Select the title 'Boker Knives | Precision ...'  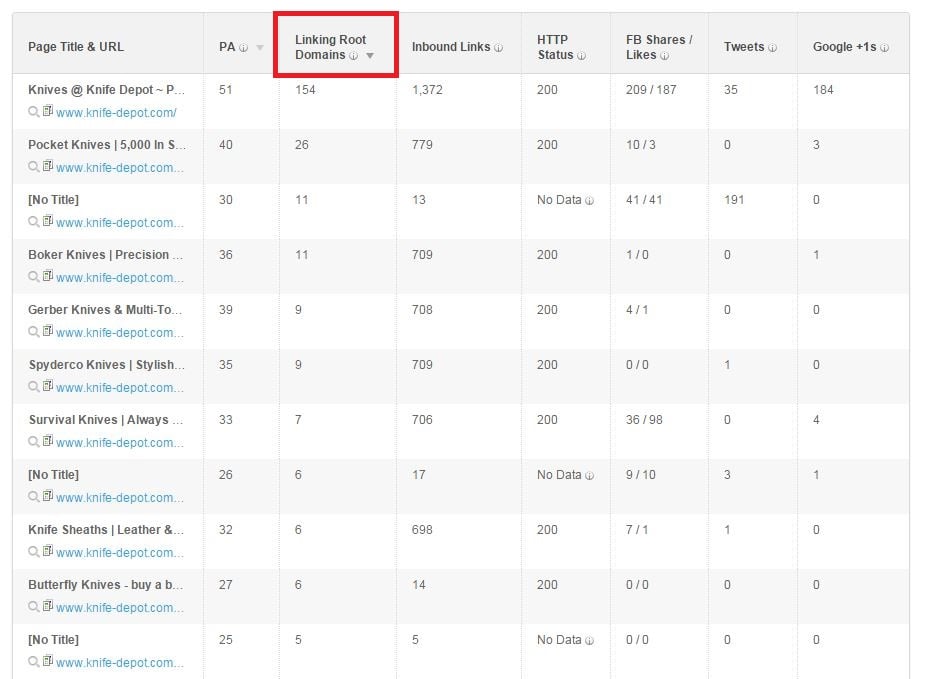click(106, 254)
